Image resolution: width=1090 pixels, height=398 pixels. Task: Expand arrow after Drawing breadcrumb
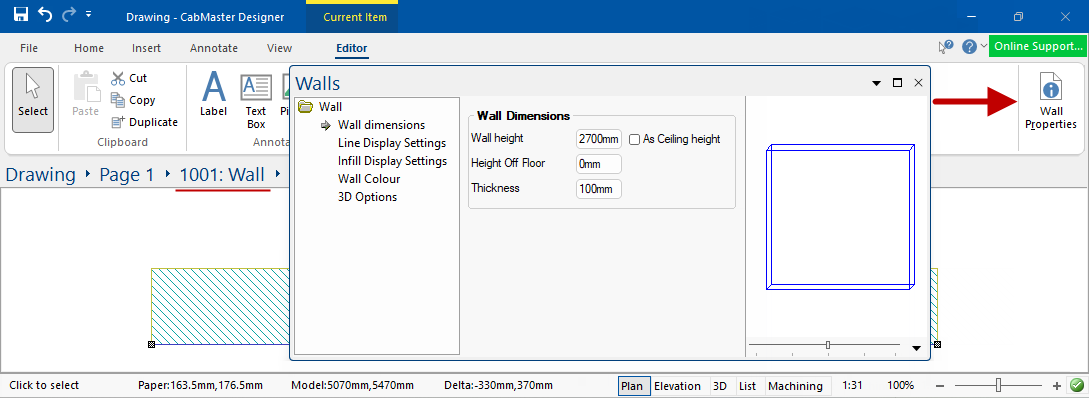(x=88, y=174)
